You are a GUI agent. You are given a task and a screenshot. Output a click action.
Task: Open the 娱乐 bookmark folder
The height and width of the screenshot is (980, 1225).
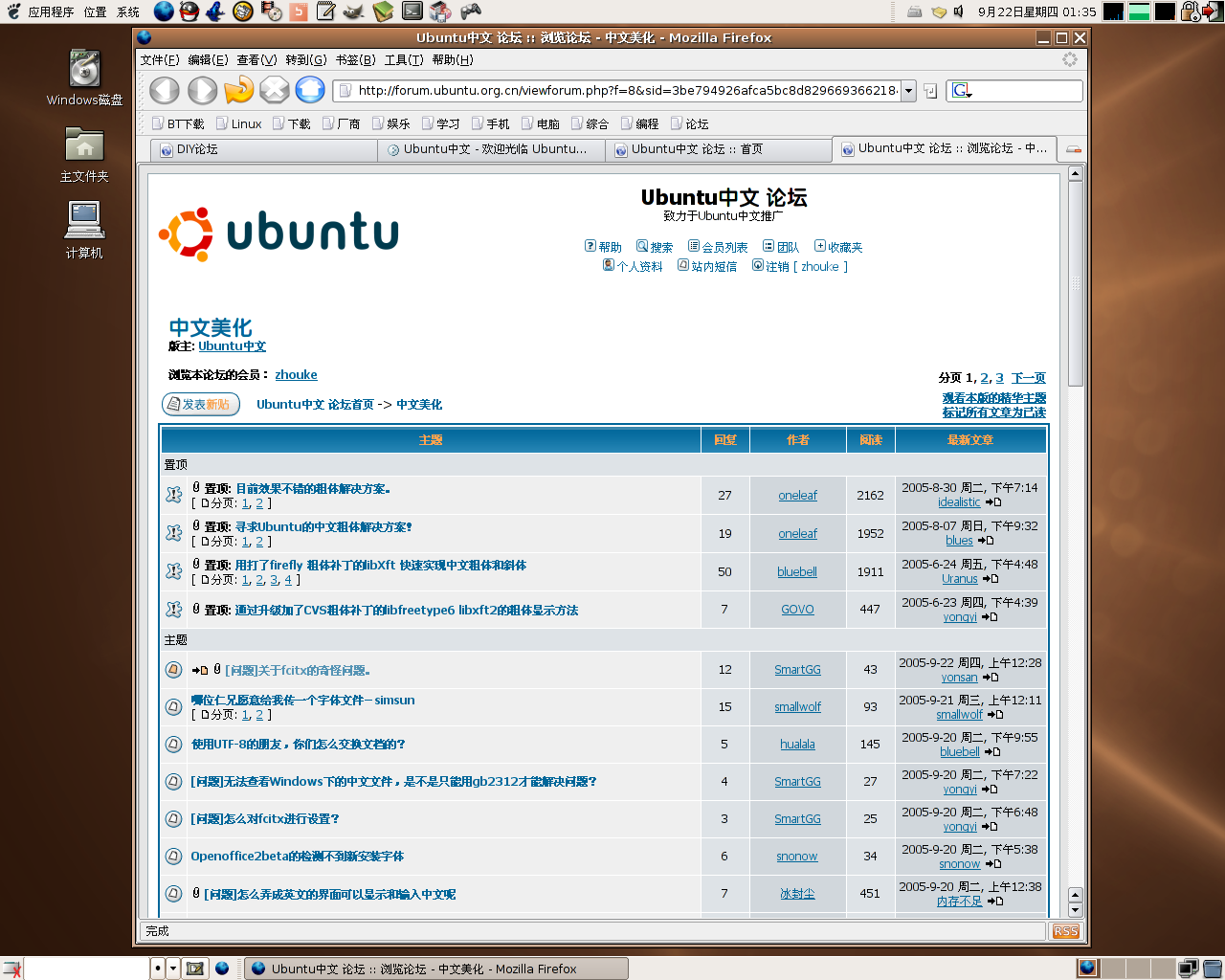click(x=391, y=123)
